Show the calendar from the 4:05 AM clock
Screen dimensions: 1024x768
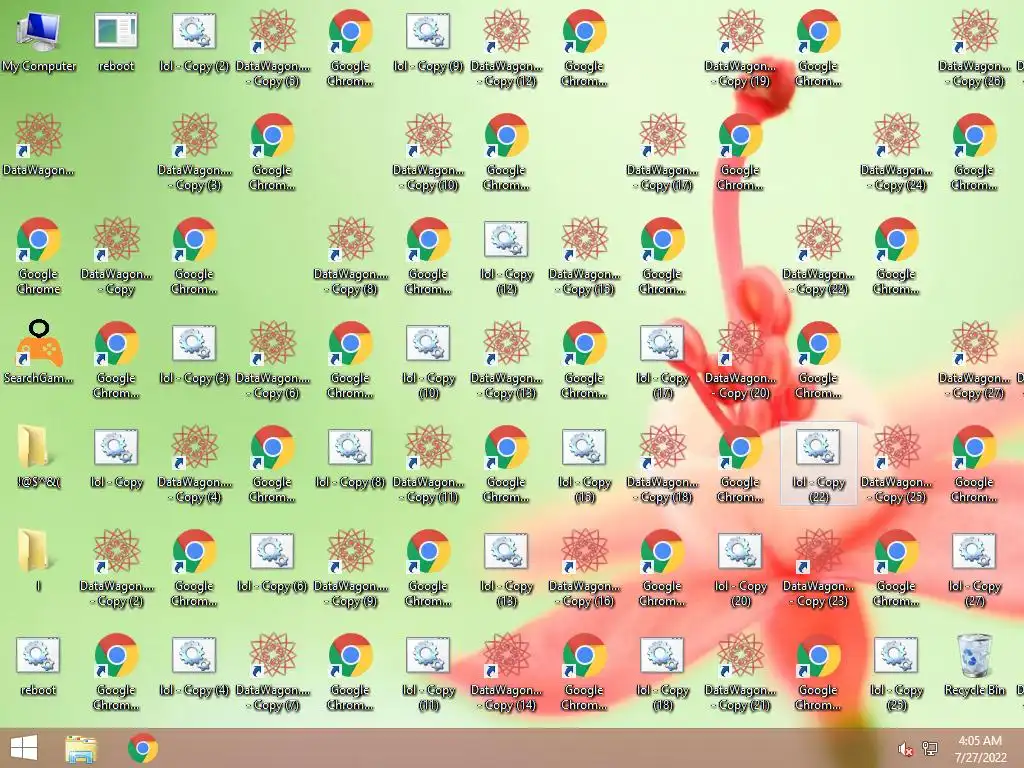pyautogui.click(x=980, y=749)
